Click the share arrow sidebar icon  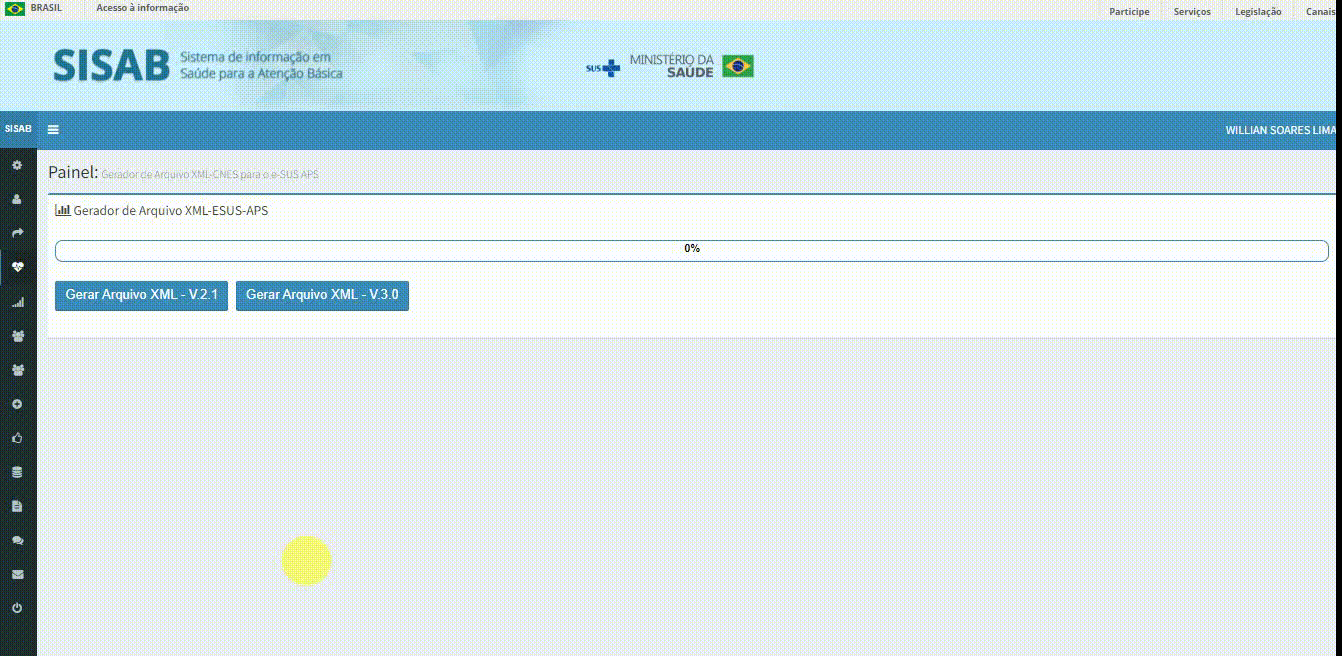coord(17,233)
